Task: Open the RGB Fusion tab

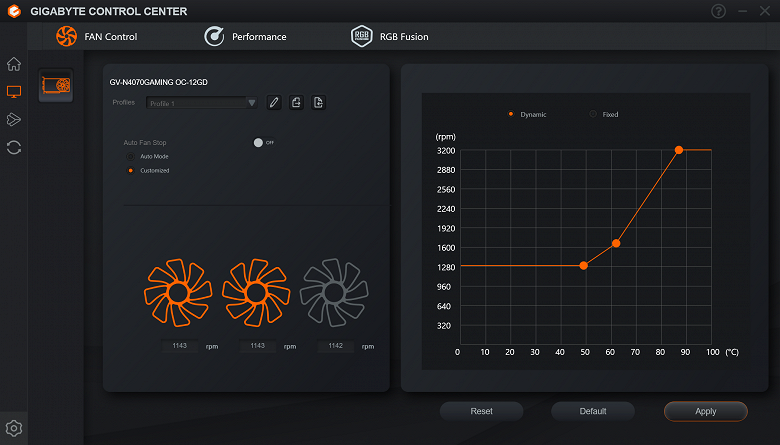Action: click(390, 36)
